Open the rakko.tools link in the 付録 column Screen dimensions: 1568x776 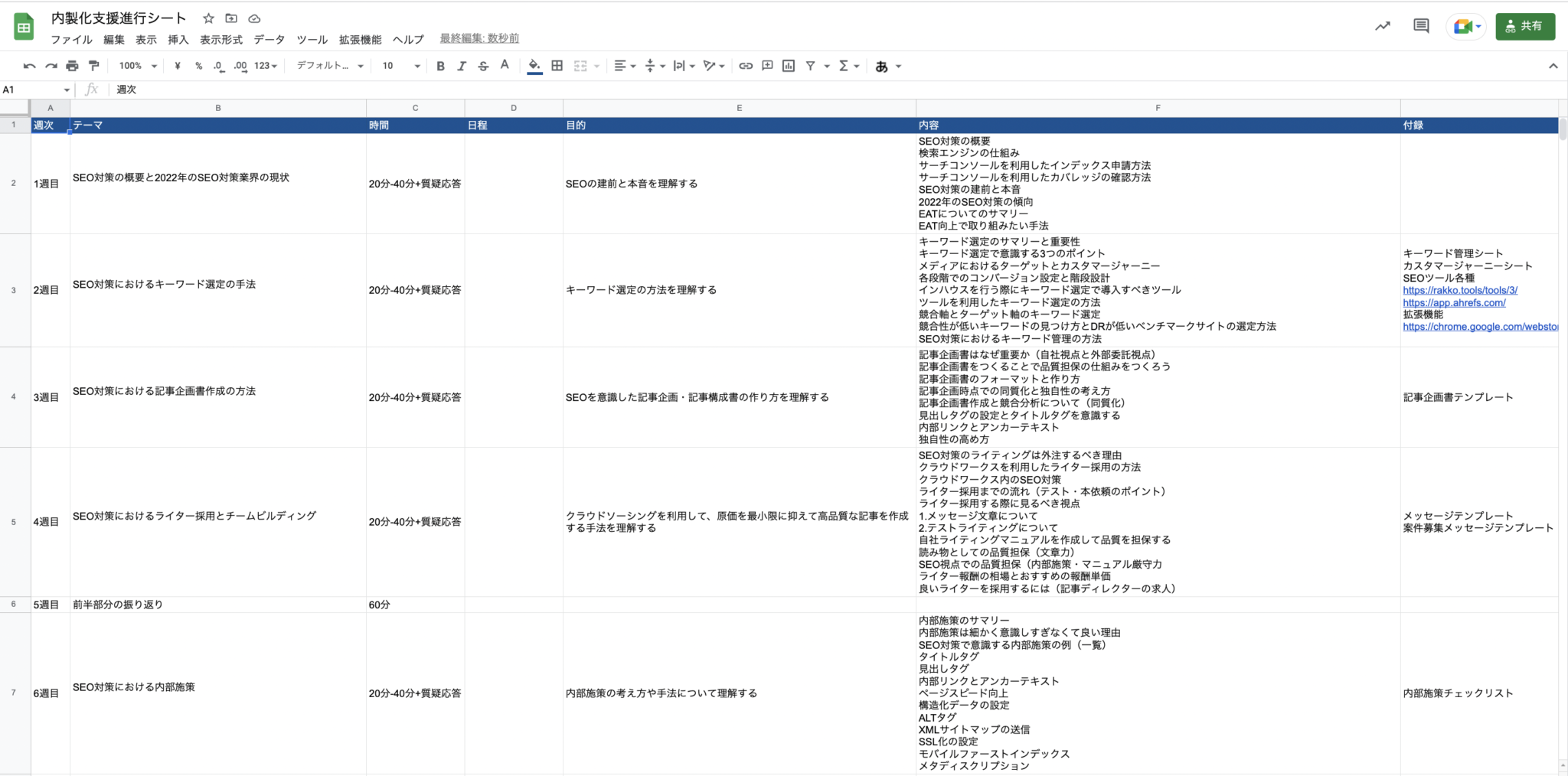pyautogui.click(x=1459, y=290)
